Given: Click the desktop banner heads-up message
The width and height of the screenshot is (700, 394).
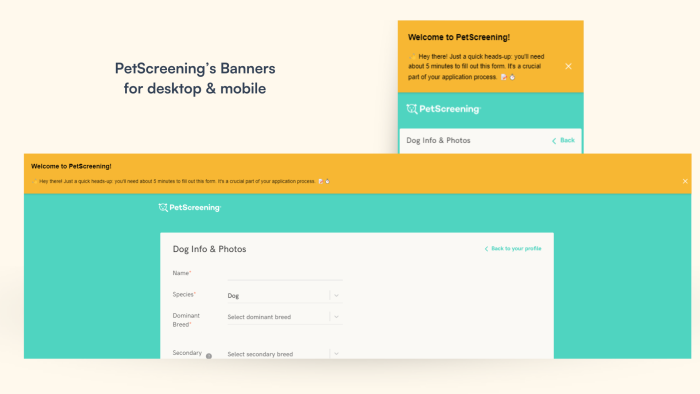Looking at the screenshot, I should (181, 181).
